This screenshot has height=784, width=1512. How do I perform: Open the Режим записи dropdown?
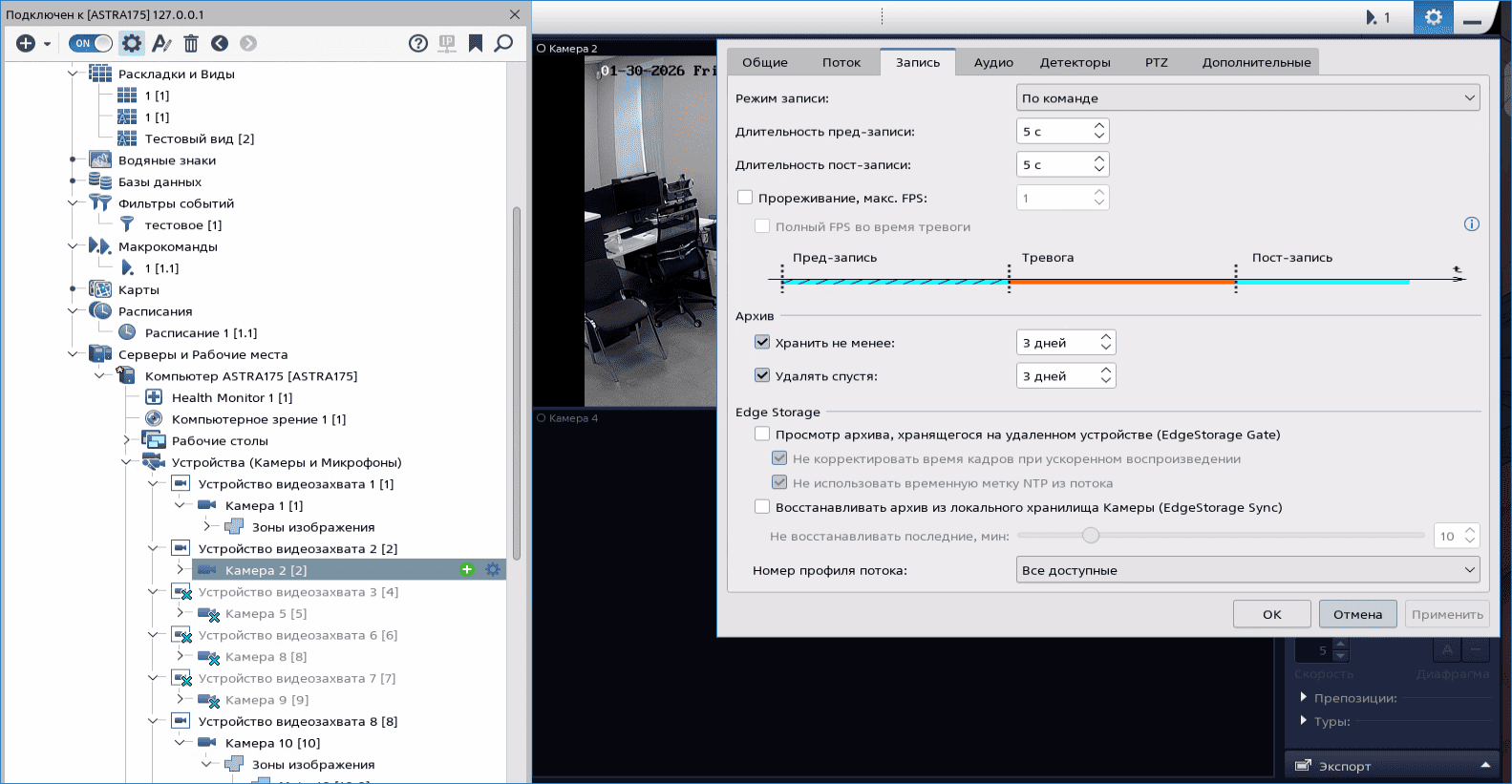point(1247,98)
